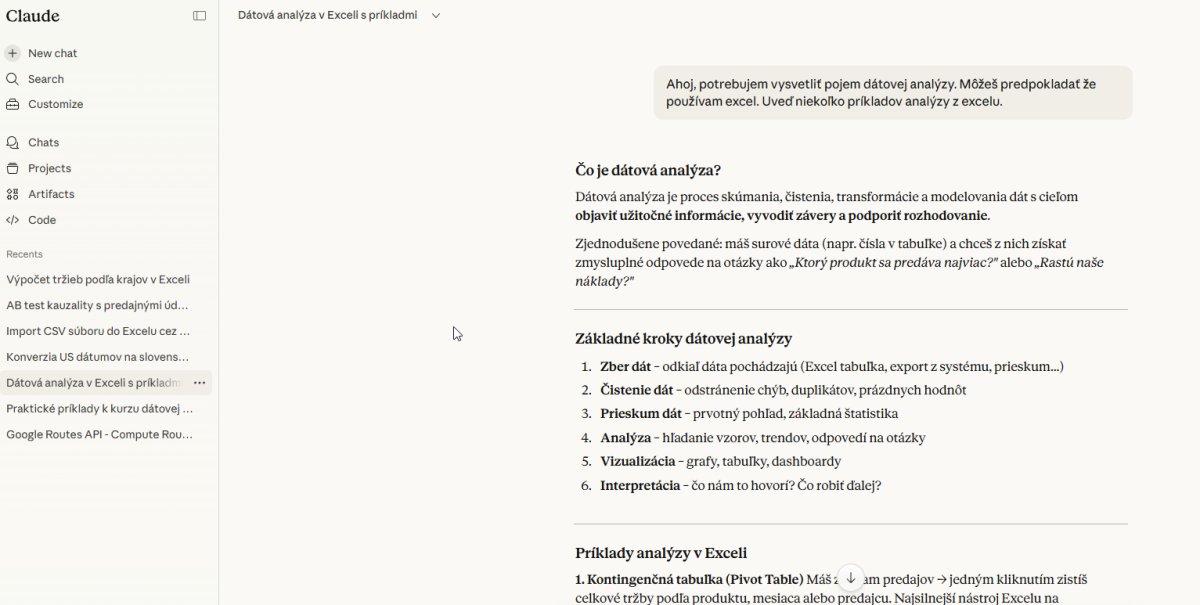Click the Search magnifier icon
The width and height of the screenshot is (1200, 605).
[x=13, y=79]
